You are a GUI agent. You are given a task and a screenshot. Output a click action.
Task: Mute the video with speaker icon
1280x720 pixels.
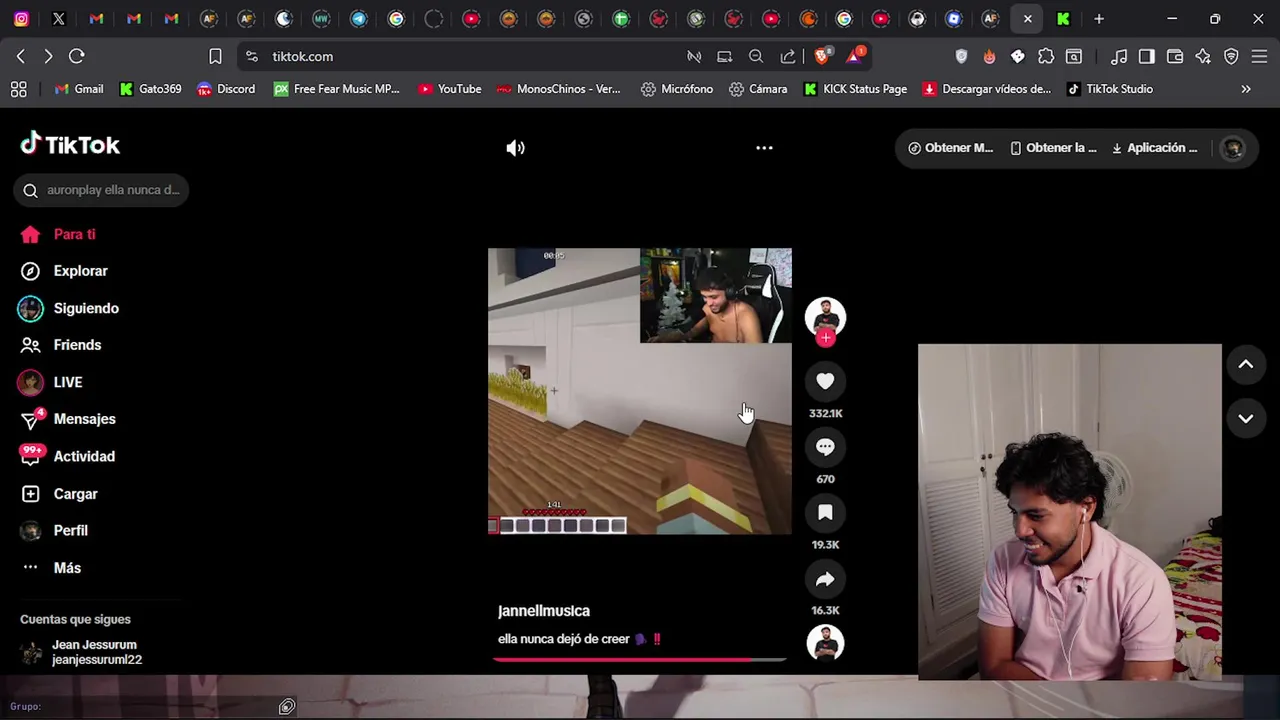tap(515, 148)
